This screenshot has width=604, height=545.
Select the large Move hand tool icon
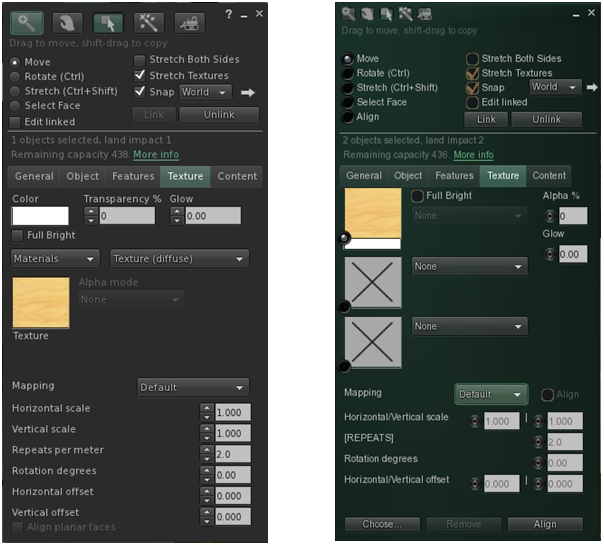pyautogui.click(x=68, y=21)
